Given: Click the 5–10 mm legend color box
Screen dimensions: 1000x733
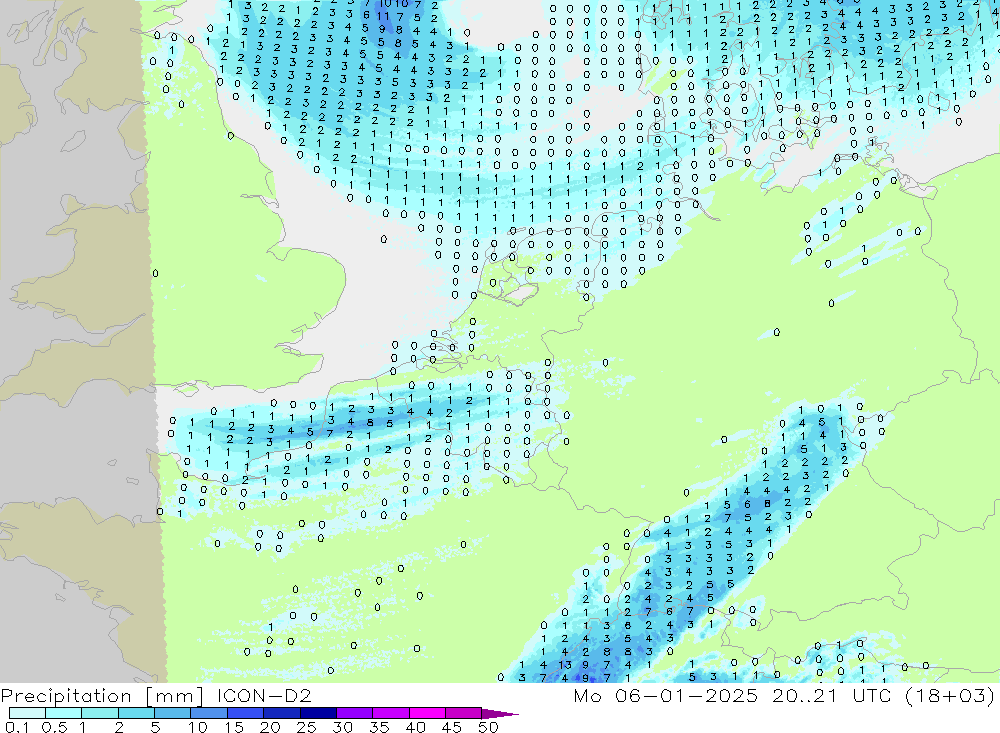Looking at the screenshot, I should pos(172,713).
